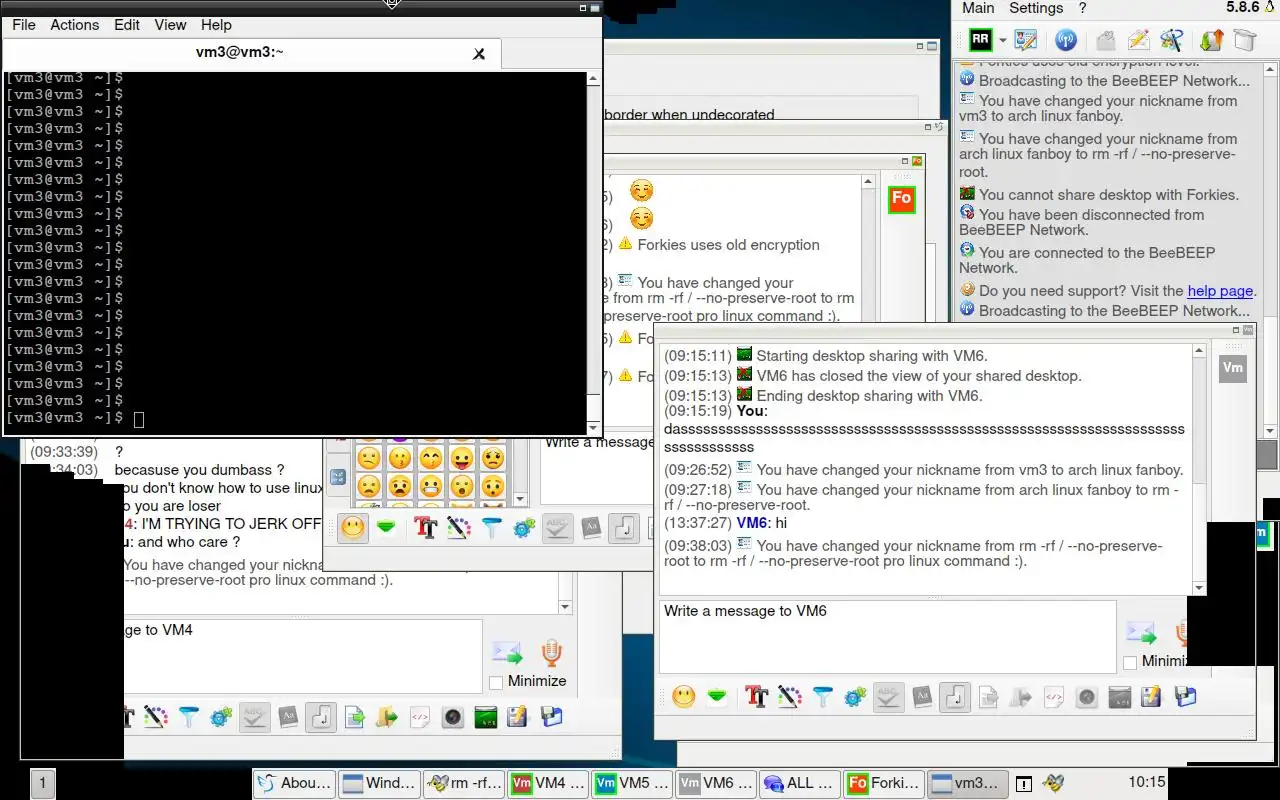1280x800 pixels.
Task: Open the help page link
Action: pos(1220,291)
